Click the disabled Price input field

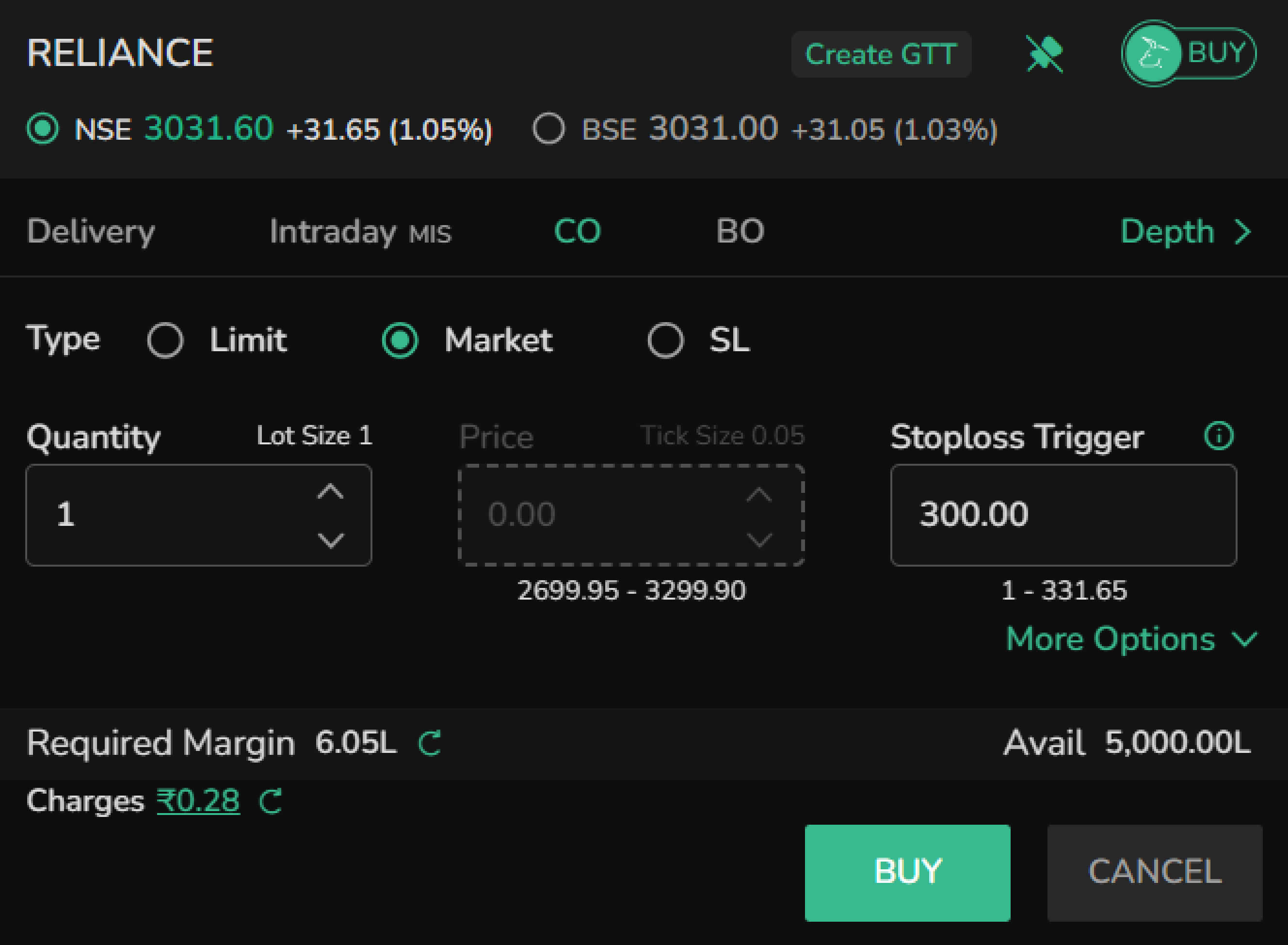[x=631, y=515]
